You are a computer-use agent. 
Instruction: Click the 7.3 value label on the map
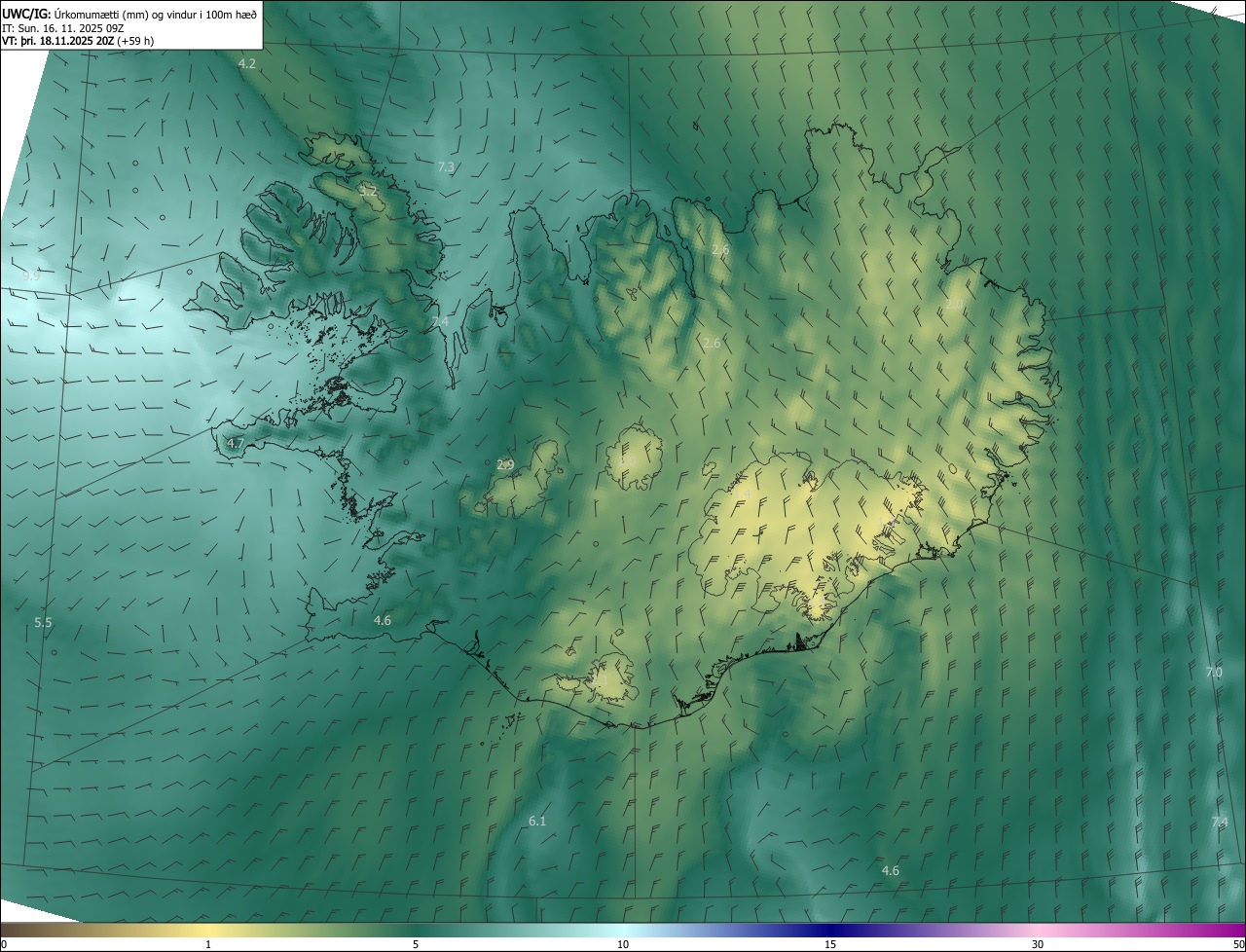(446, 167)
